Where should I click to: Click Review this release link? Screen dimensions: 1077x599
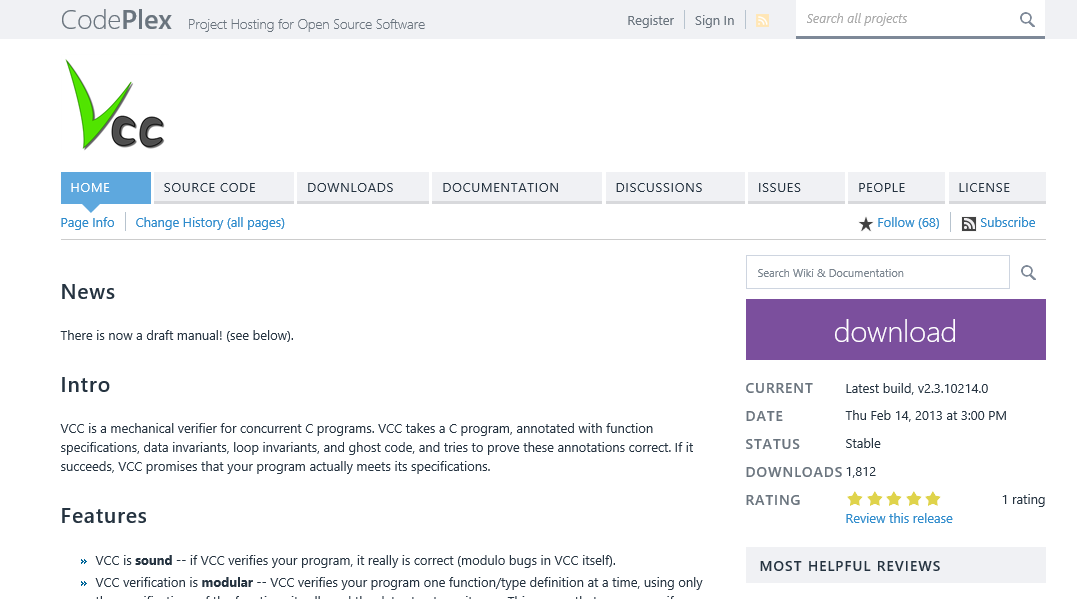[898, 519]
